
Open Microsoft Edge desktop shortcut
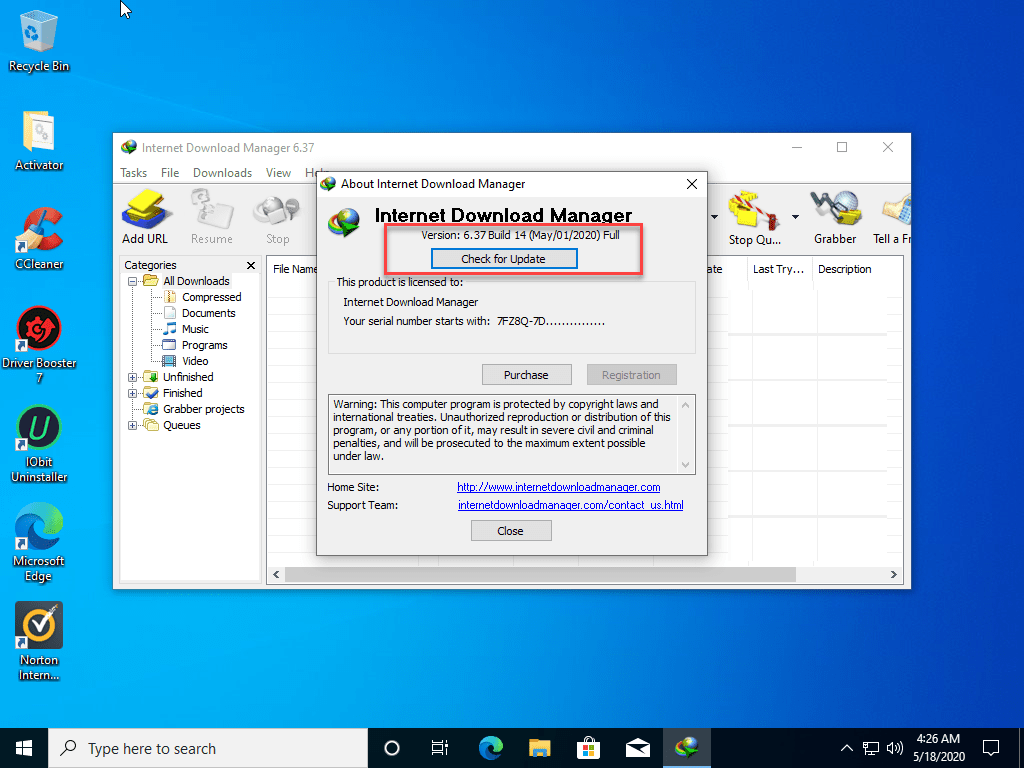pos(39,543)
